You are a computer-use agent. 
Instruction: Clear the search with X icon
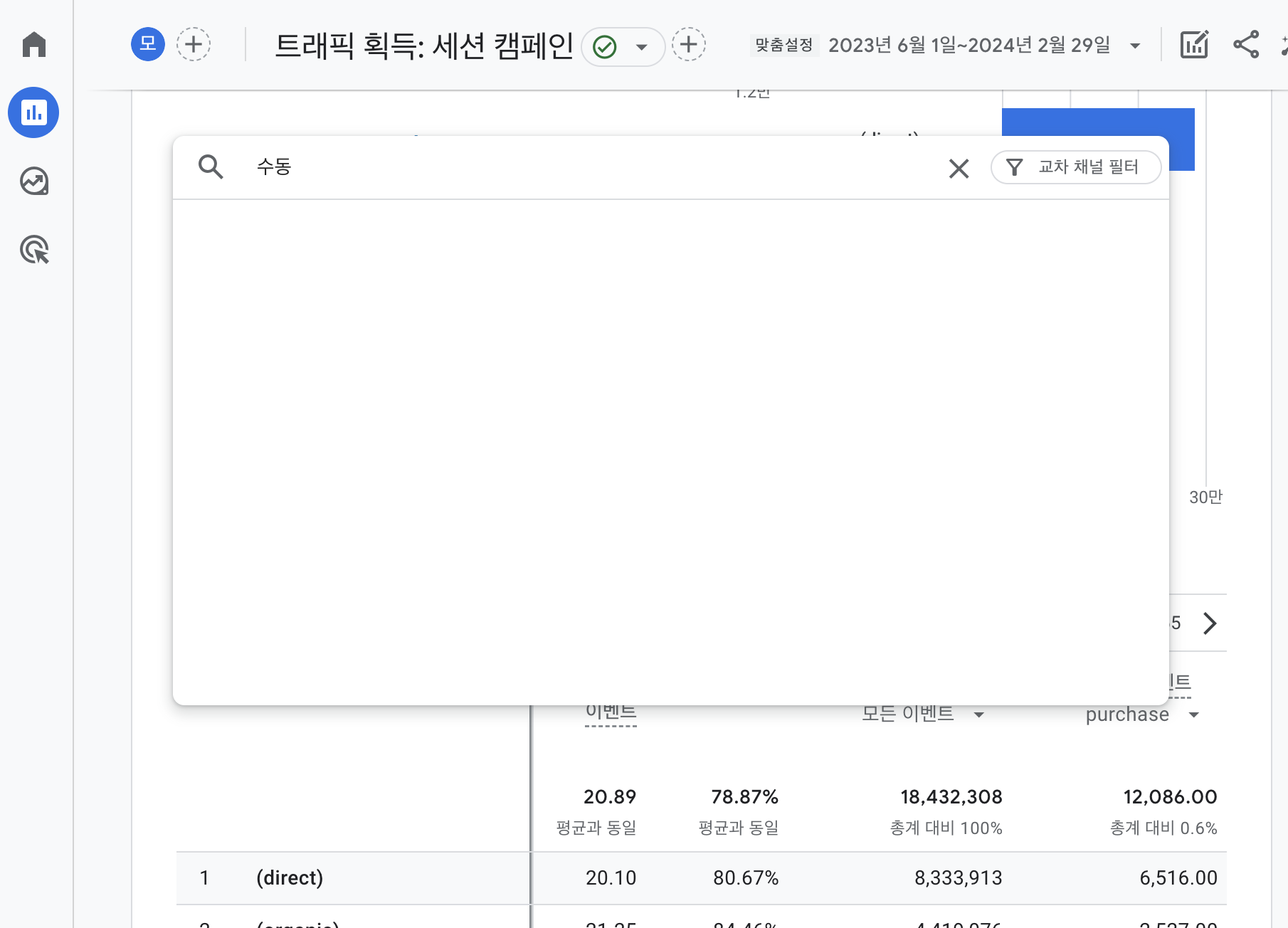(959, 169)
